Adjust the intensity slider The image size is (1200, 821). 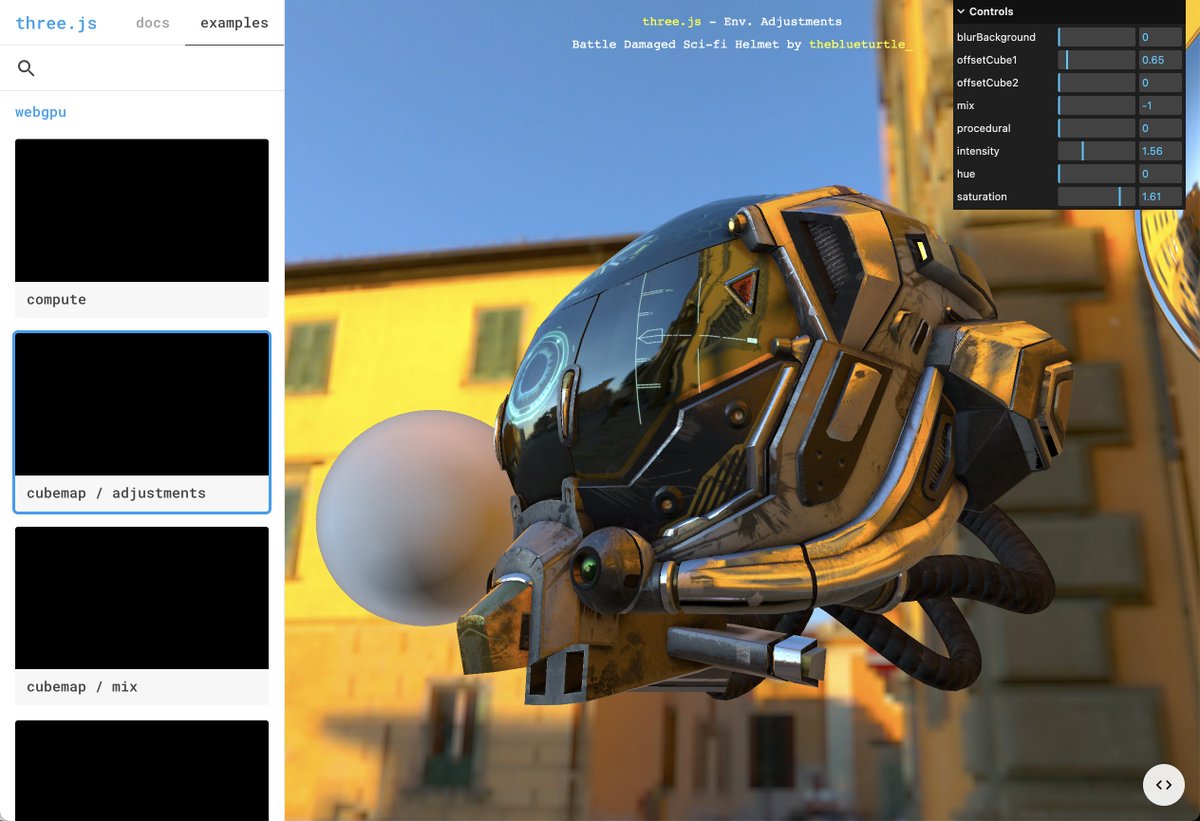click(1097, 151)
